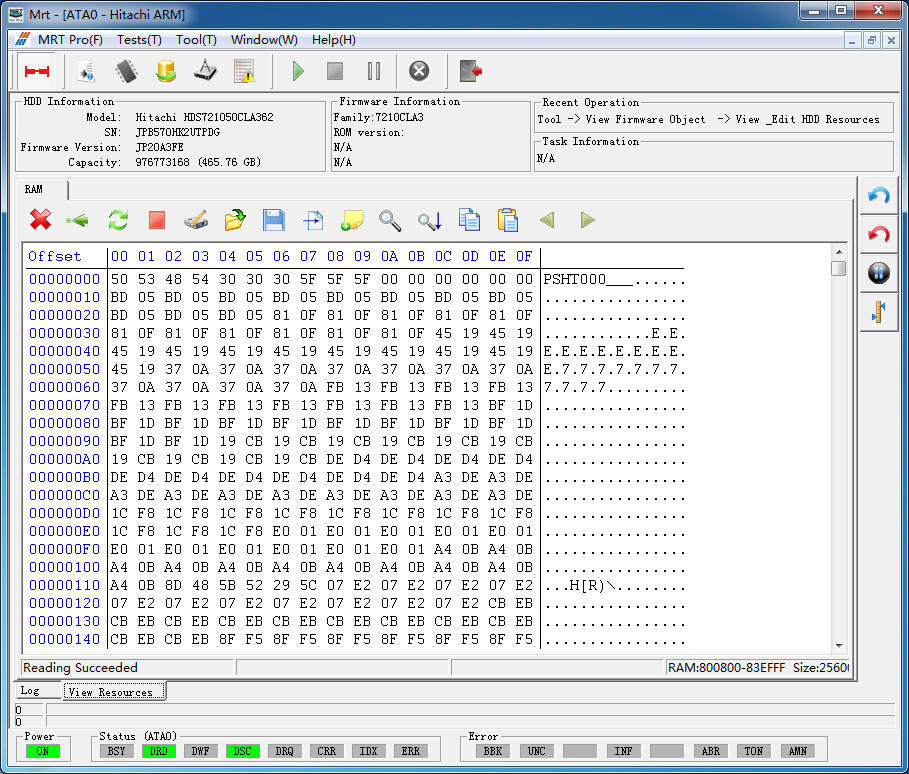The width and height of the screenshot is (909, 774).
Task: Open the Tests(T) menu
Action: tap(139, 40)
